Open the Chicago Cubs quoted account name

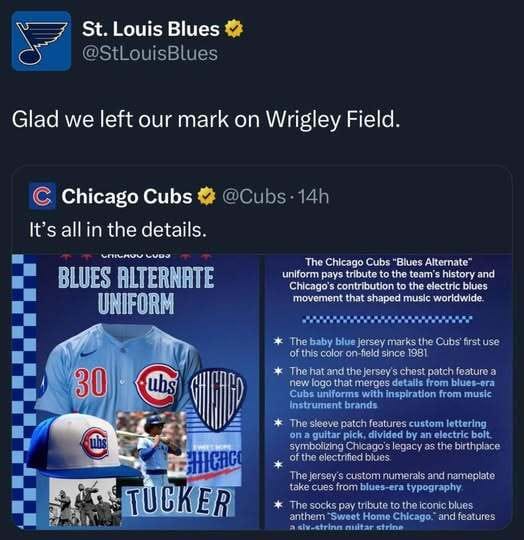click(127, 196)
